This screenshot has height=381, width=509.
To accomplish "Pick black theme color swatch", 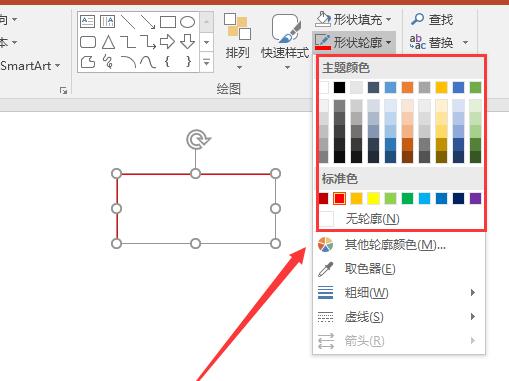I will [x=339, y=88].
